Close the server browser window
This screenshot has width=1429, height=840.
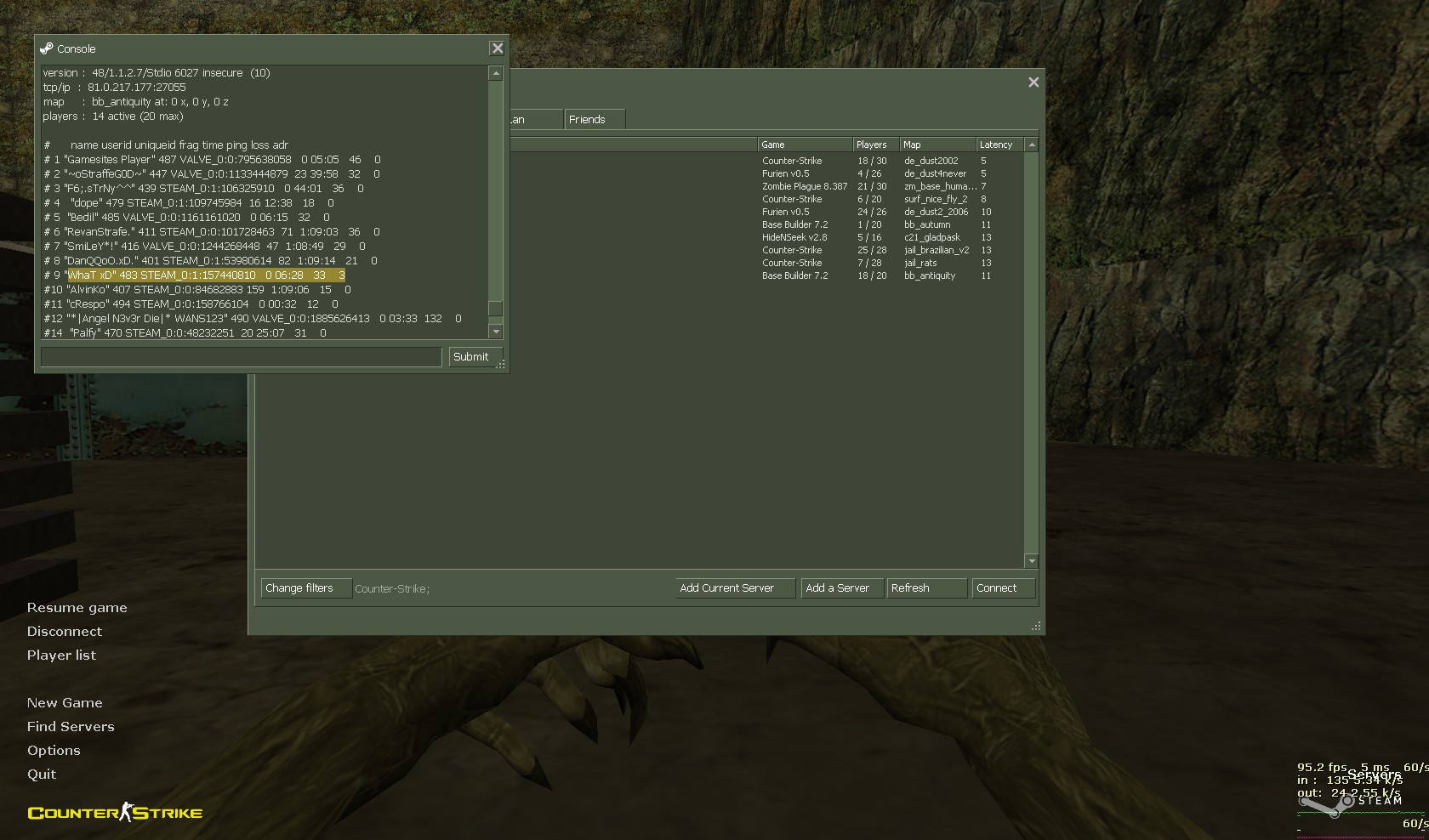1033,82
